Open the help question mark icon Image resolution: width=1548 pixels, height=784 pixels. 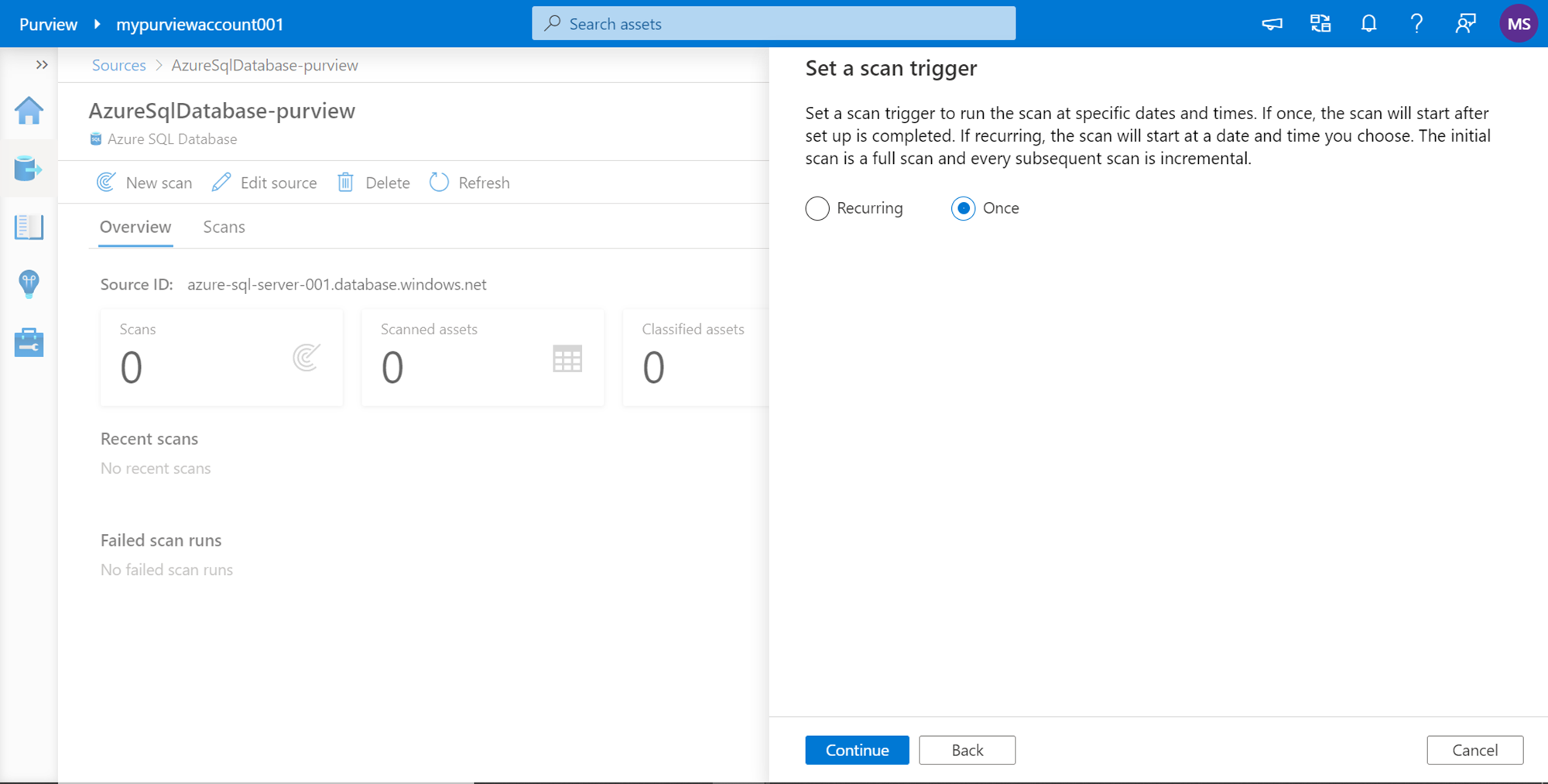[1416, 24]
